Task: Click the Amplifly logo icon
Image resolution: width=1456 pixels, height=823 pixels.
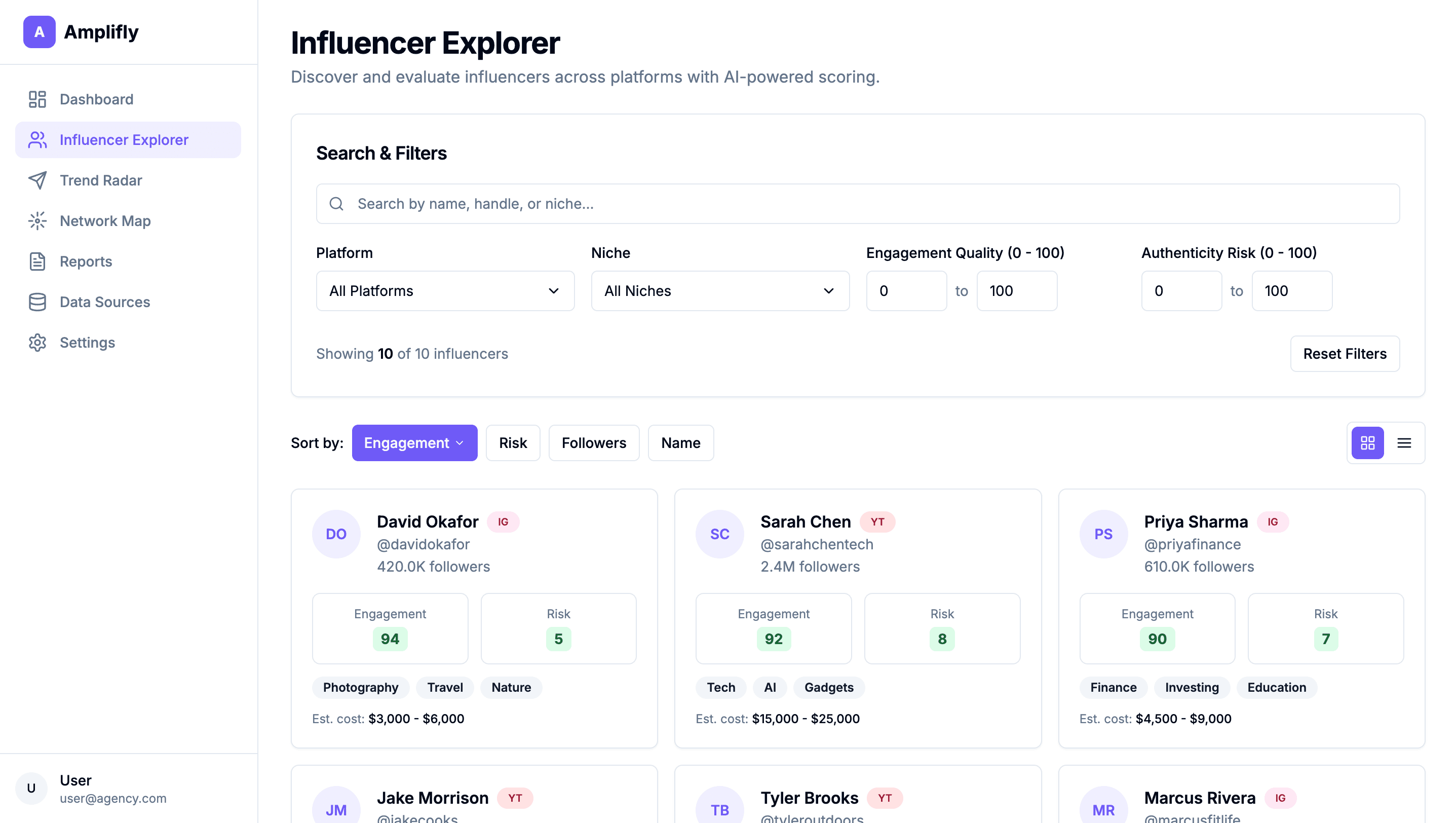Action: pyautogui.click(x=39, y=31)
